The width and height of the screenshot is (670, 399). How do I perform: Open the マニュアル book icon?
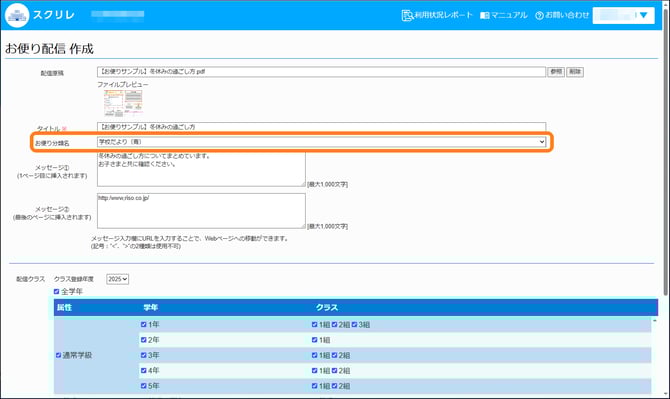tap(485, 15)
